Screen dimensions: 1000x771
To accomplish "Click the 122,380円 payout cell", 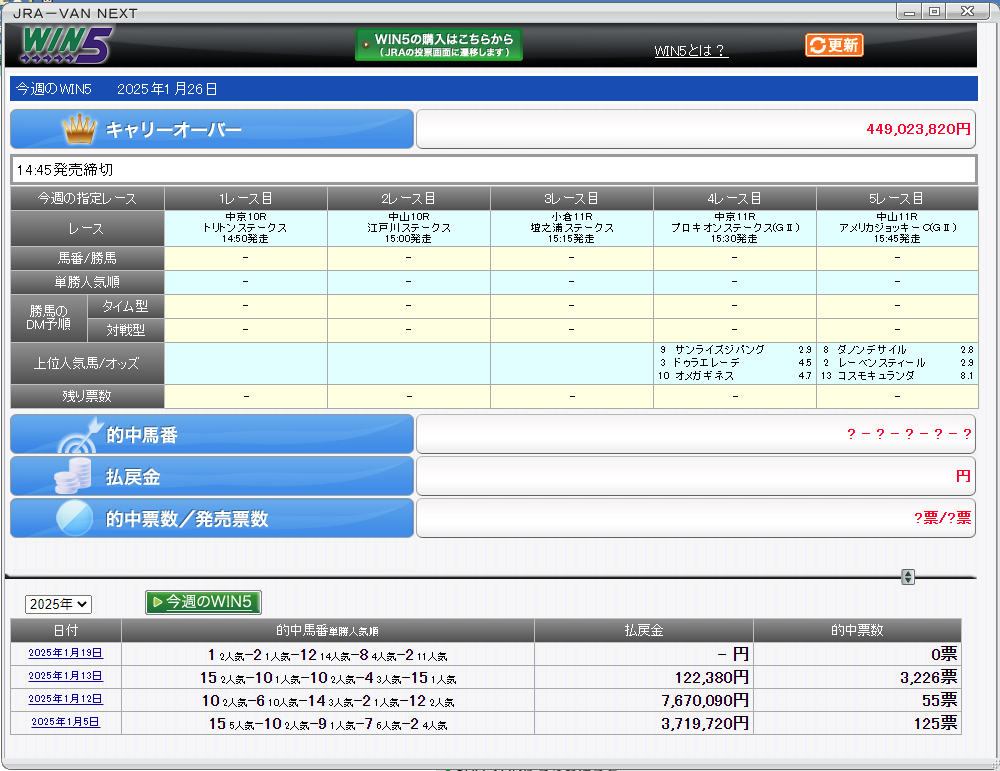I will (644, 677).
